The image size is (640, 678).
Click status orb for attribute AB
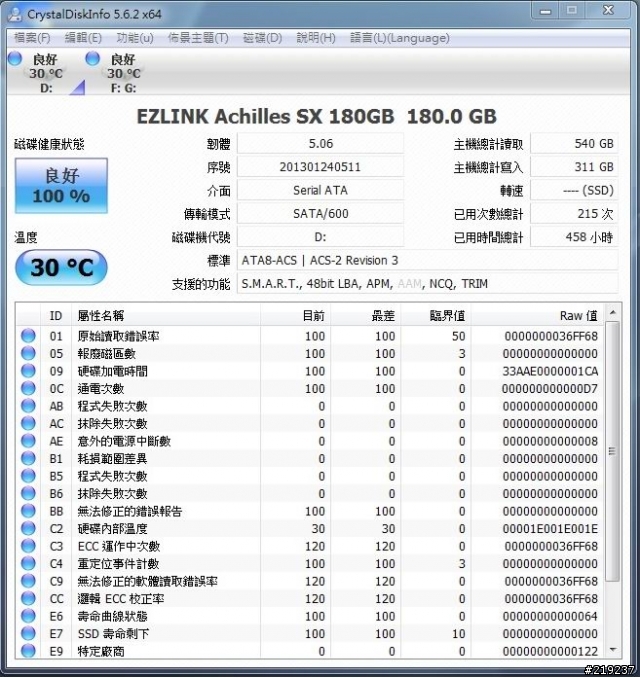pos(28,406)
